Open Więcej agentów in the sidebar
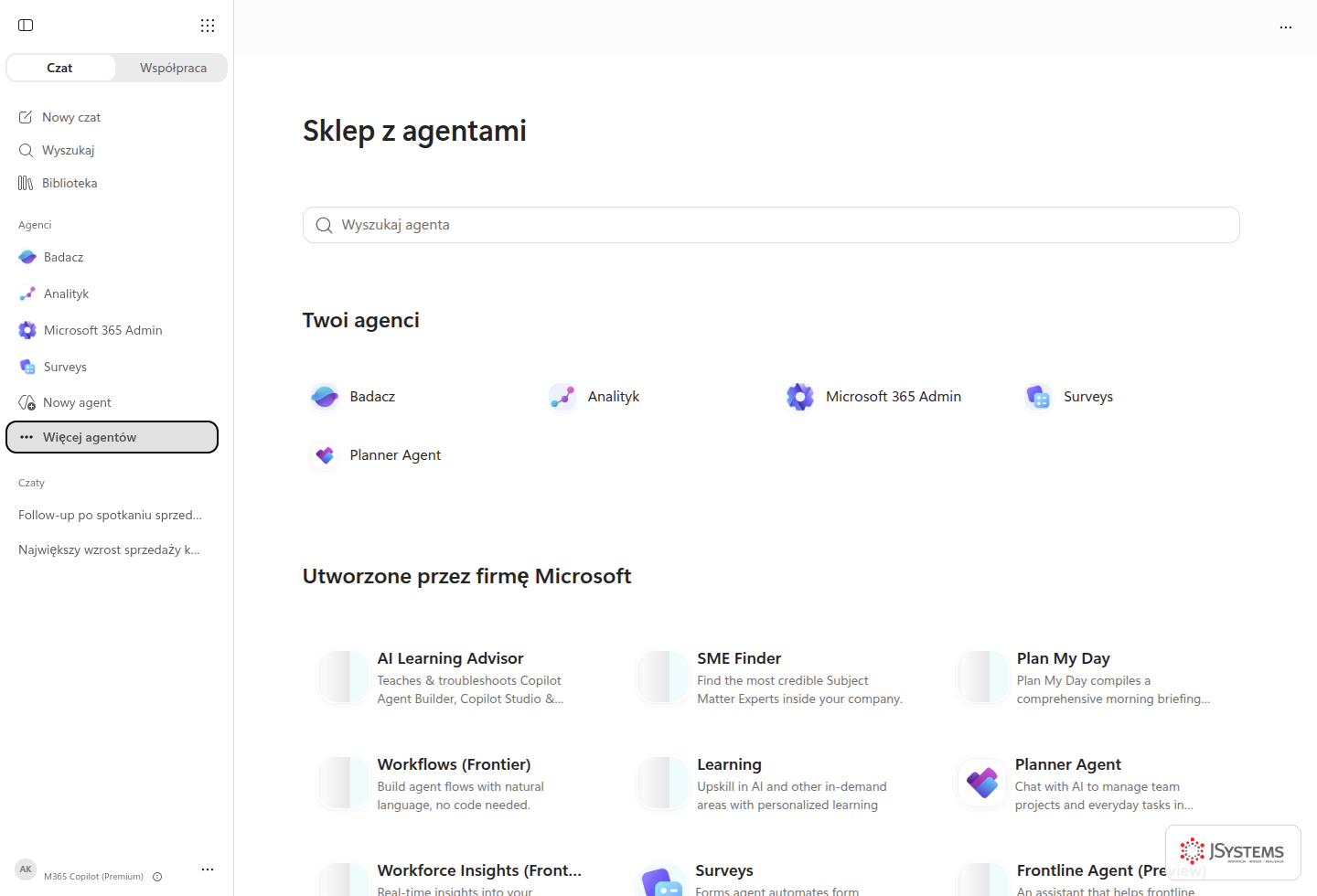1317x896 pixels. point(112,437)
